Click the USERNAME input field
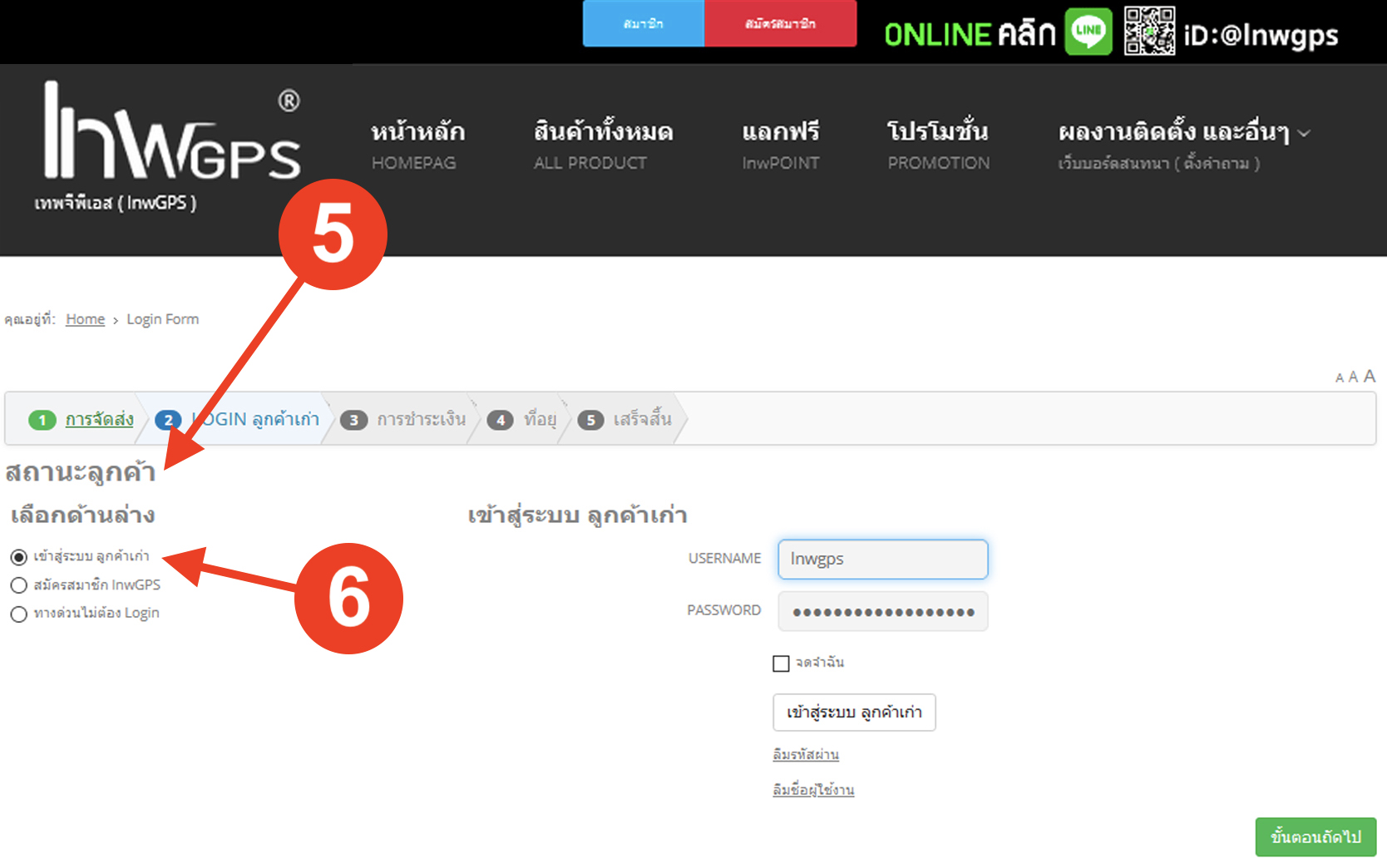The width and height of the screenshot is (1387, 868). point(882,559)
